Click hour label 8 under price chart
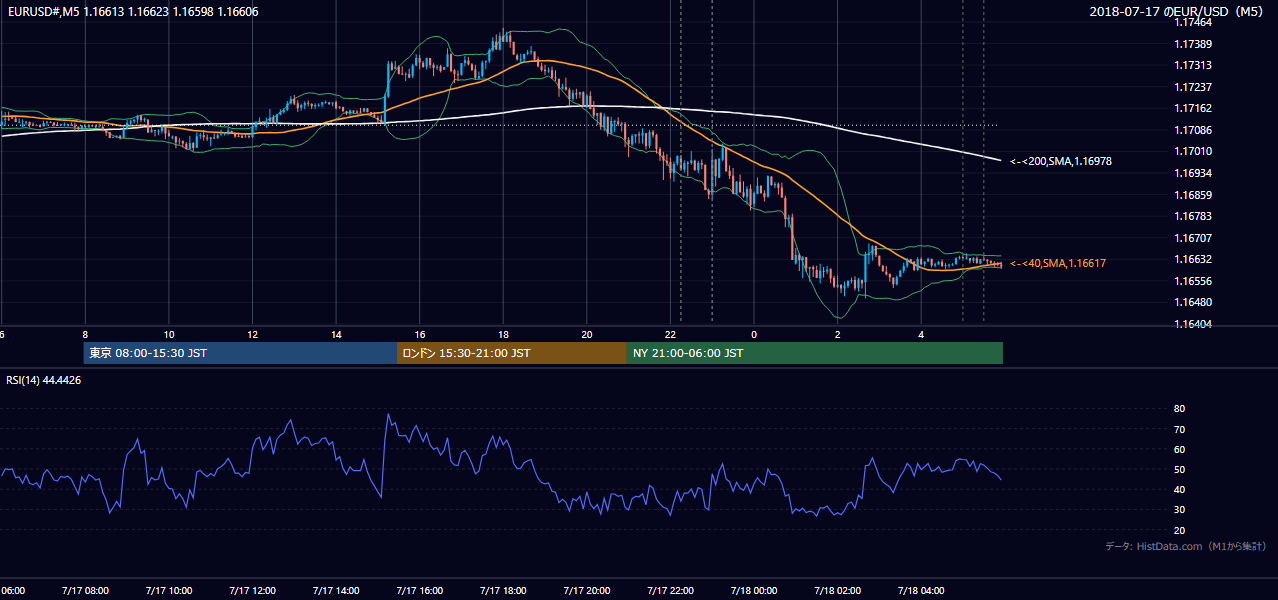This screenshot has width=1278, height=600. coord(85,334)
